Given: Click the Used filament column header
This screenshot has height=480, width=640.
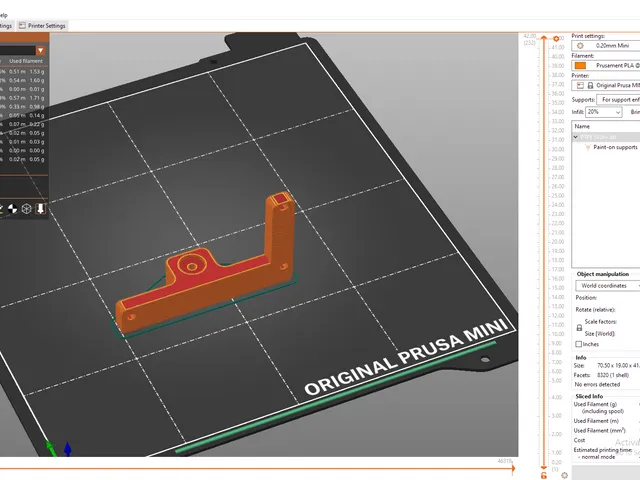Looking at the screenshot, I should coord(26,61).
